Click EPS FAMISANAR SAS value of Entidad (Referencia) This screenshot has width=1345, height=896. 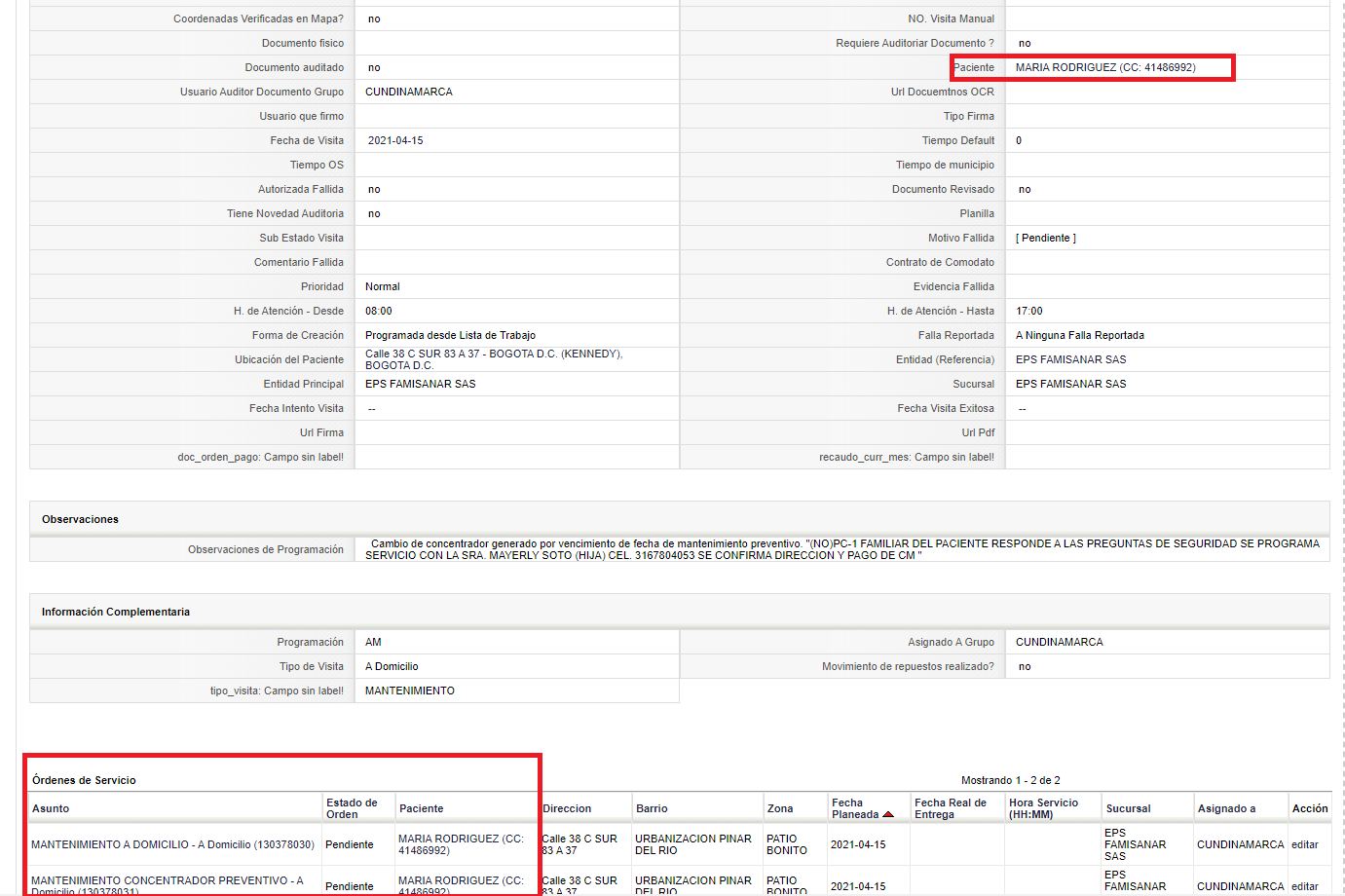coord(1071,359)
